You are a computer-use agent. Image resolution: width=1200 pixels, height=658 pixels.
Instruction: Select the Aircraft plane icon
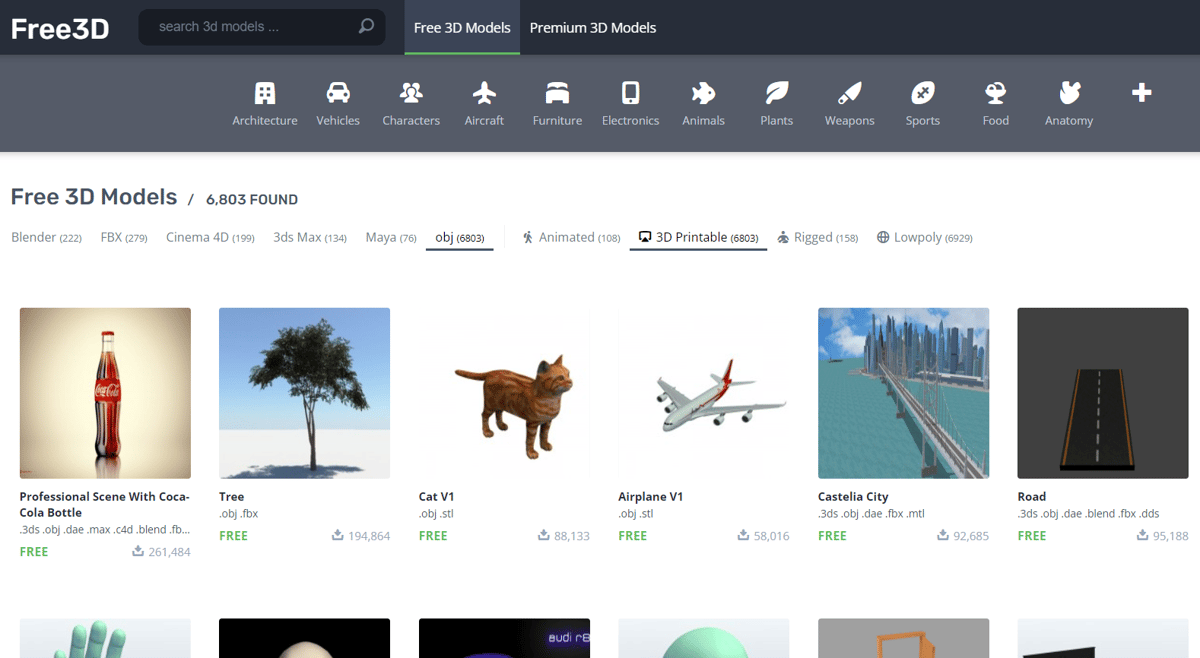click(x=484, y=93)
